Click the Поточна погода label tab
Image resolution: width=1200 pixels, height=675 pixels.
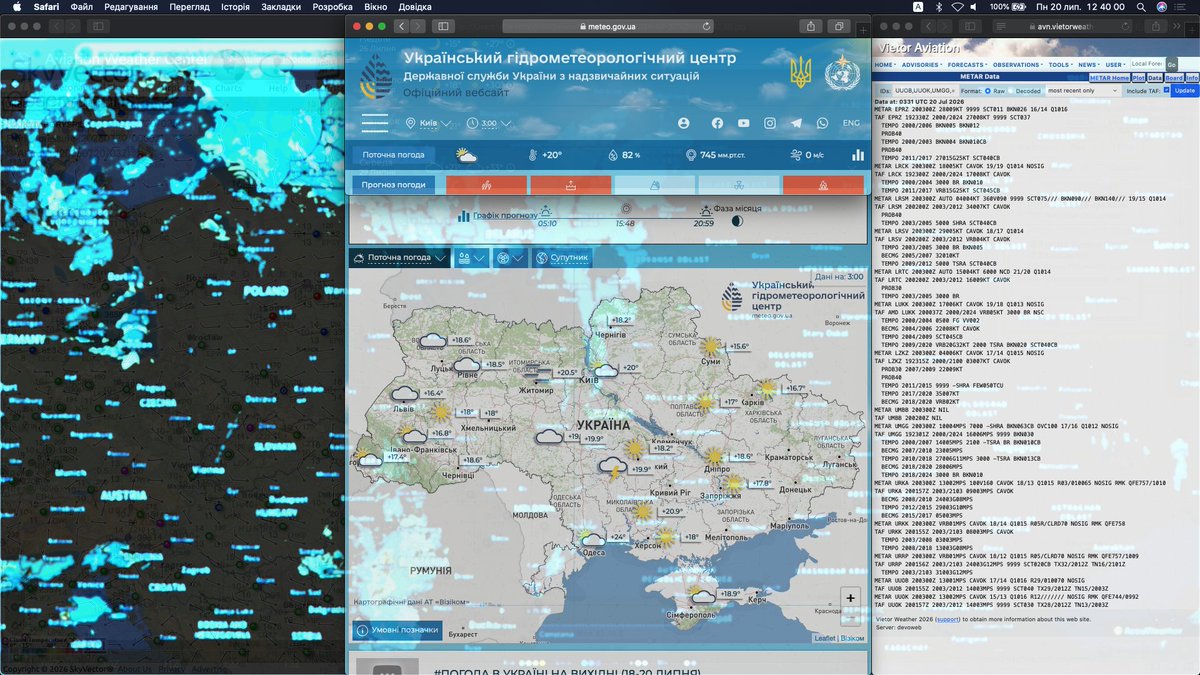[394, 155]
